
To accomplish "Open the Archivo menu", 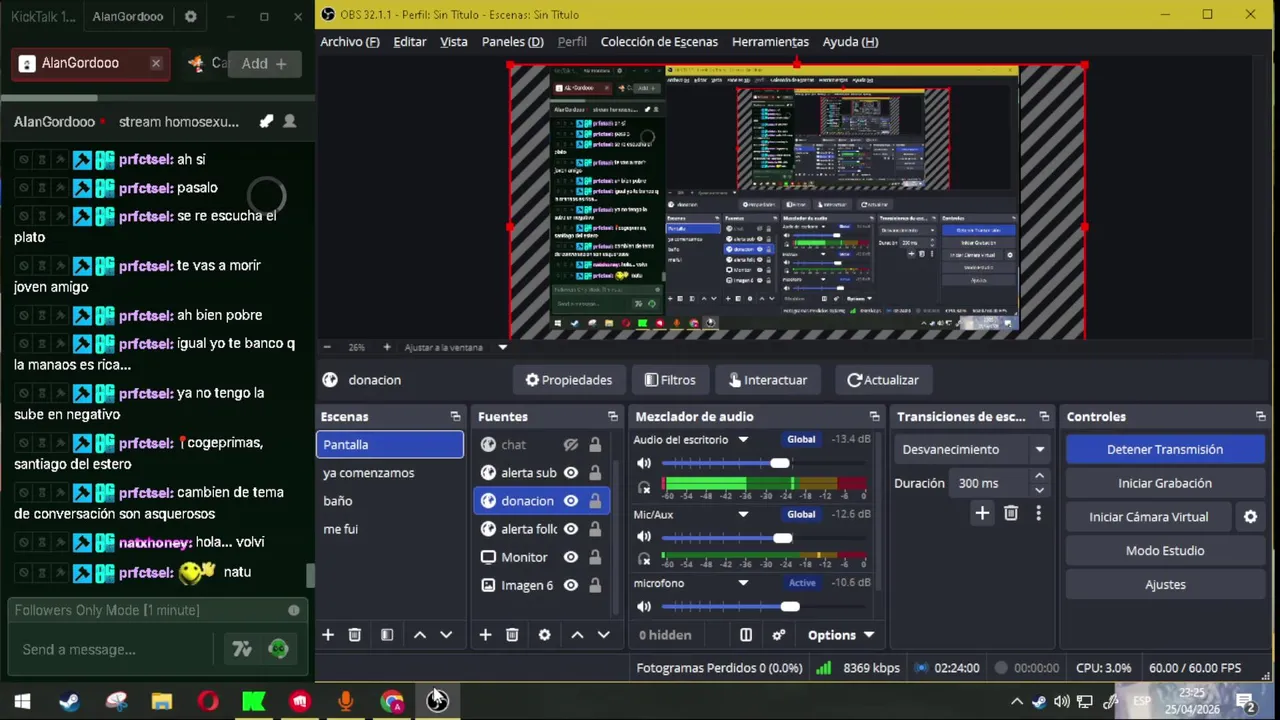I will tap(350, 42).
